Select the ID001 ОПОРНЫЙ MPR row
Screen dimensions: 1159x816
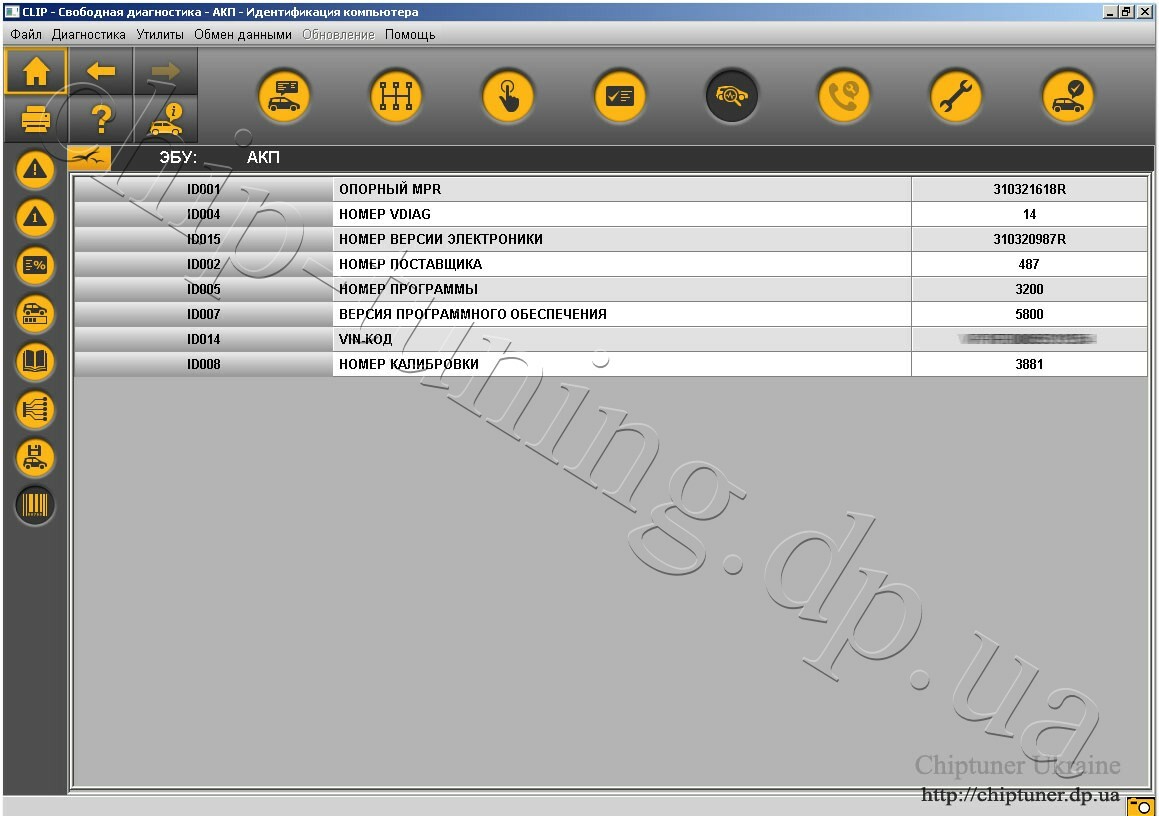click(611, 189)
